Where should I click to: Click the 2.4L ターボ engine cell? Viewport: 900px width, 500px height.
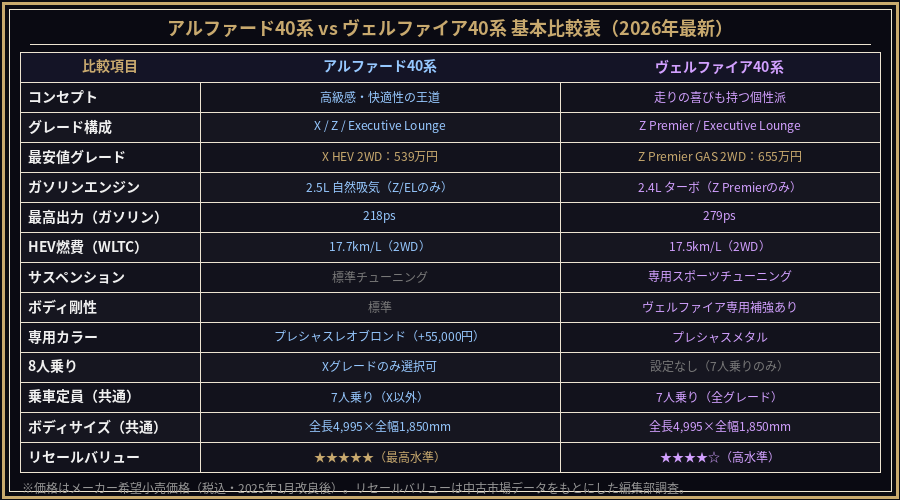[719, 187]
